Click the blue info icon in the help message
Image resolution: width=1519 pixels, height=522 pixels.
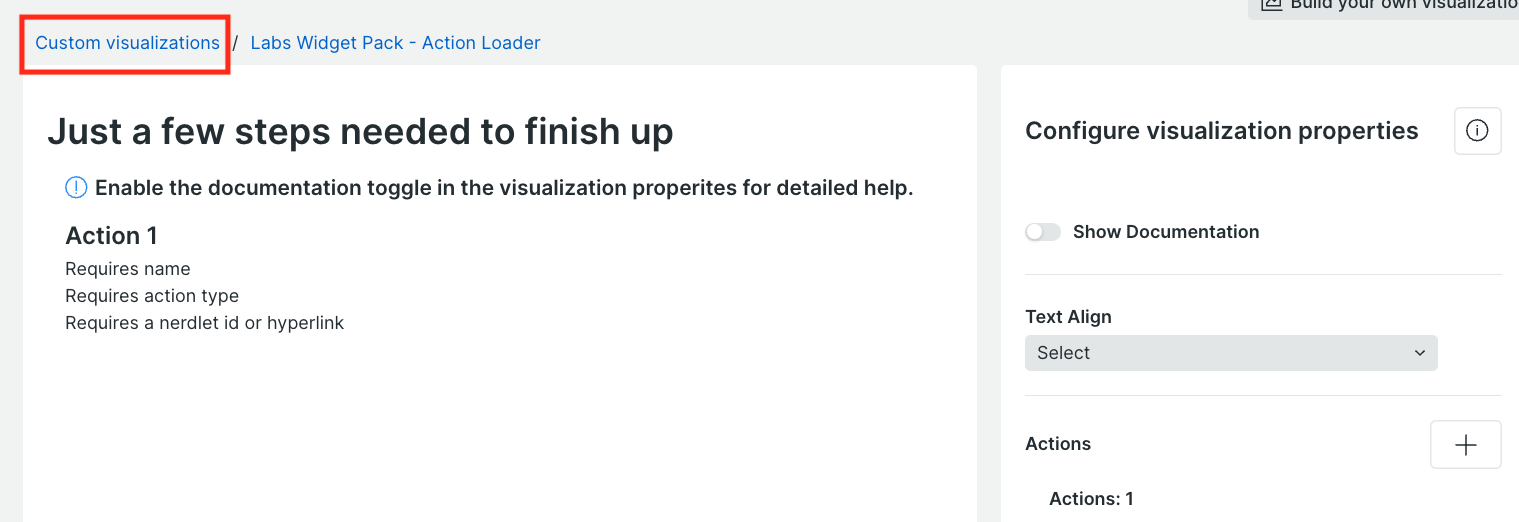click(76, 187)
